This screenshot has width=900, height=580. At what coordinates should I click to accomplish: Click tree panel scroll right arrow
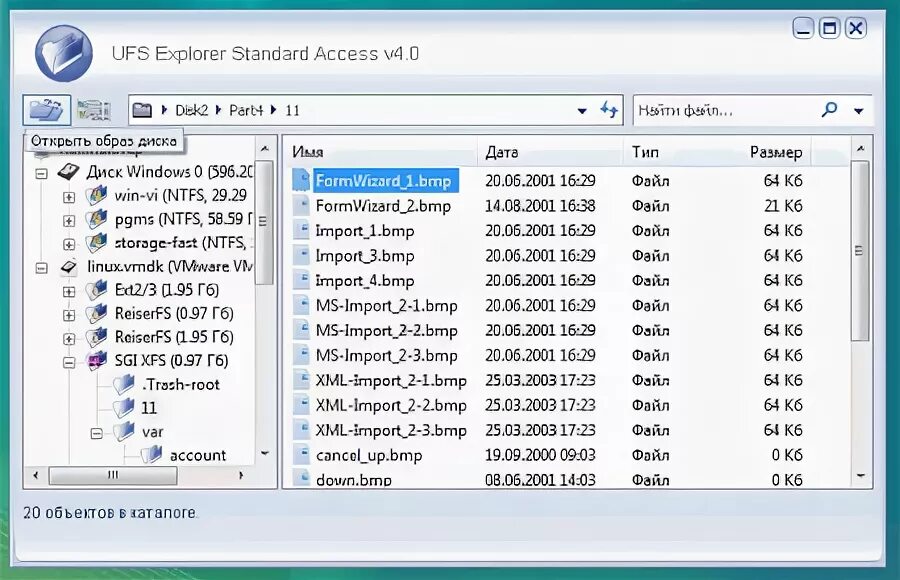coord(241,475)
